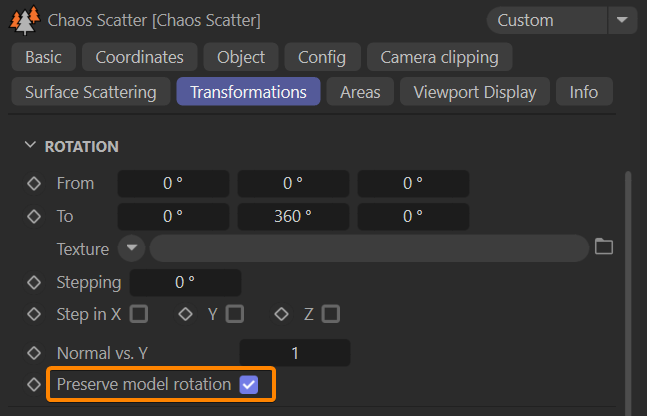This screenshot has width=647, height=416.
Task: Open the Custom layout dropdown arrow
Action: click(x=622, y=20)
